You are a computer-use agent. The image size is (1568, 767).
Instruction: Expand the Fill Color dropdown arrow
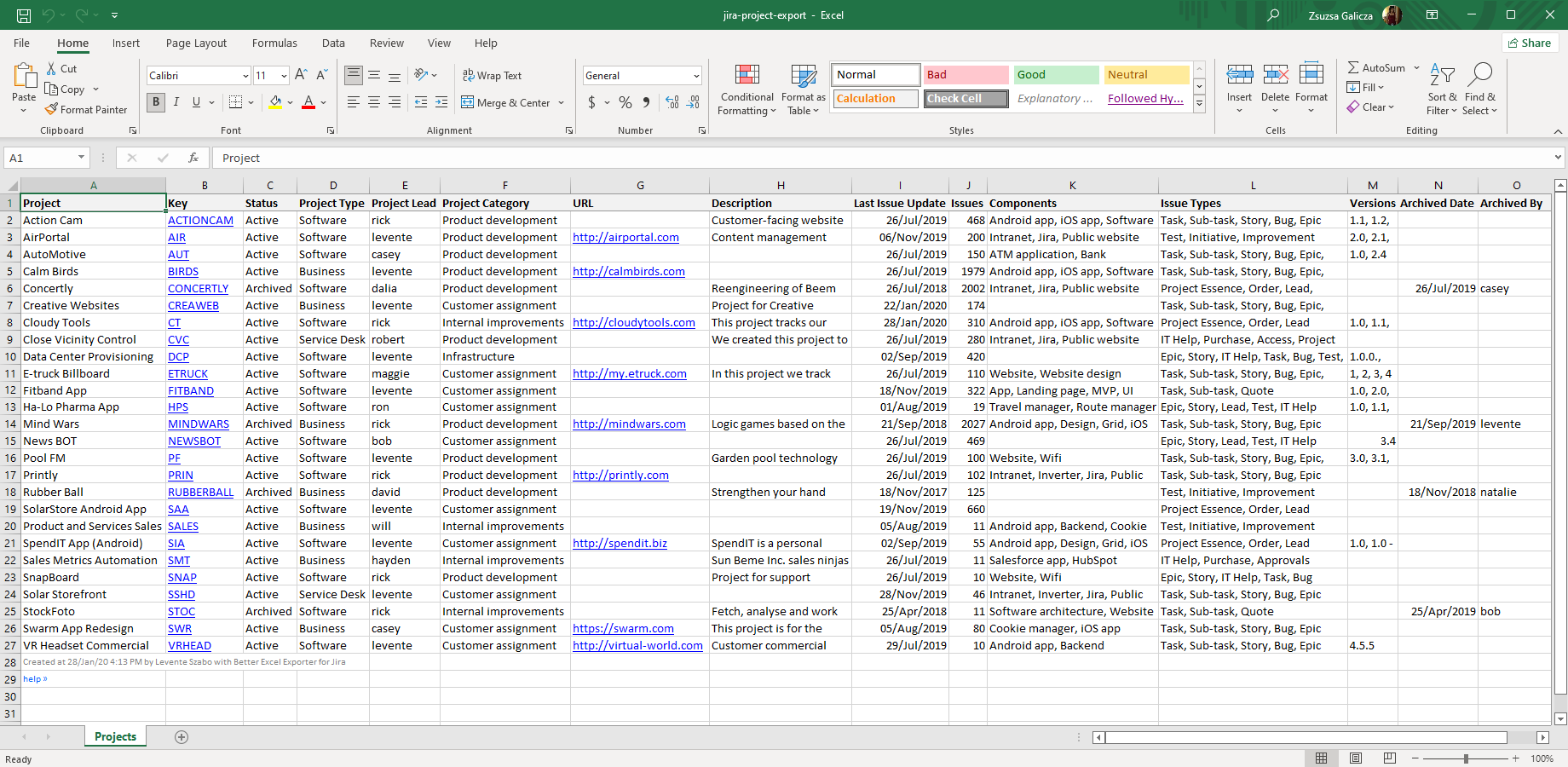pos(288,102)
